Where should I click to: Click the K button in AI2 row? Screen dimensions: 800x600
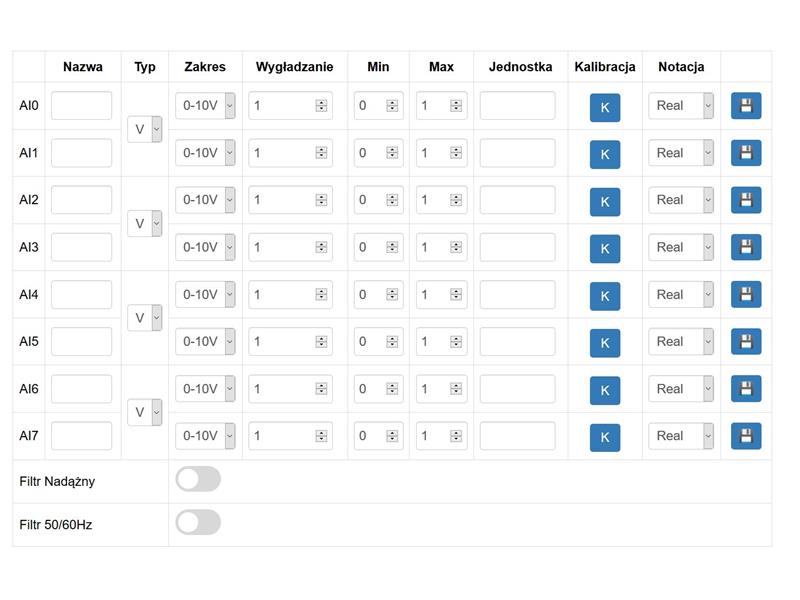click(x=605, y=202)
